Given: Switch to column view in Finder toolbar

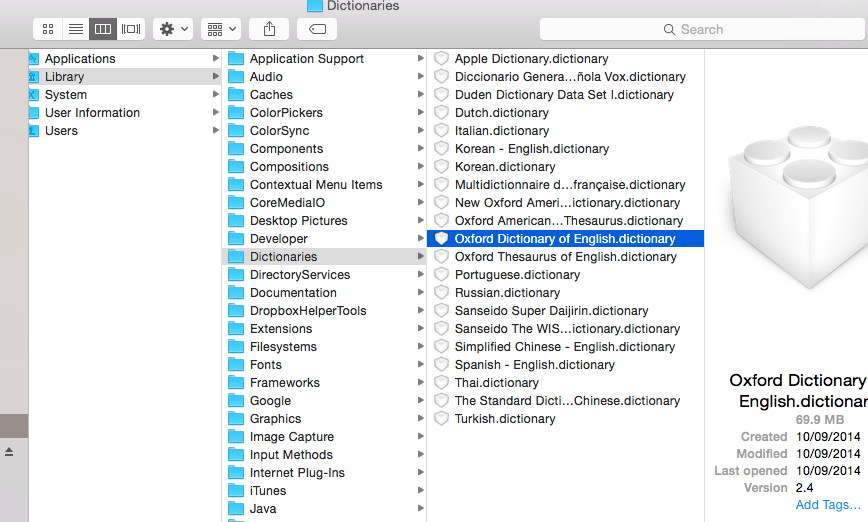Looking at the screenshot, I should tap(103, 29).
